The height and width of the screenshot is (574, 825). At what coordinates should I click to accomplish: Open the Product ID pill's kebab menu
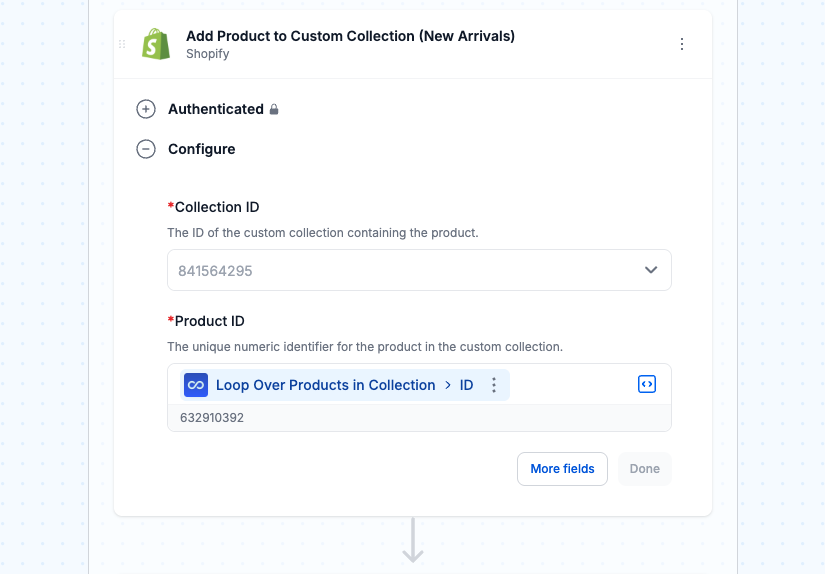pos(494,385)
